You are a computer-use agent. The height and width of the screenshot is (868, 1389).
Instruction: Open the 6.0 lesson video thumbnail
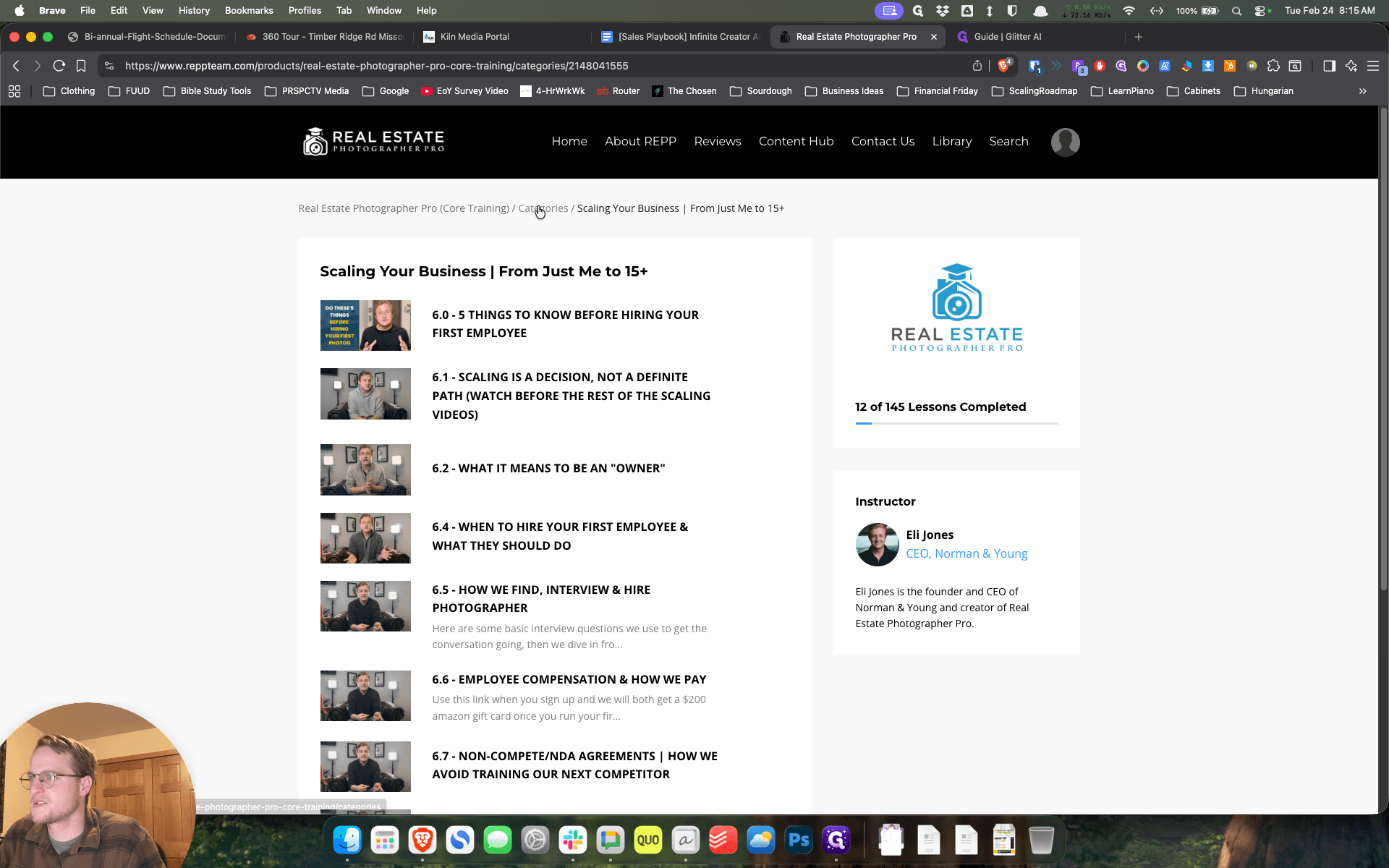tap(365, 325)
